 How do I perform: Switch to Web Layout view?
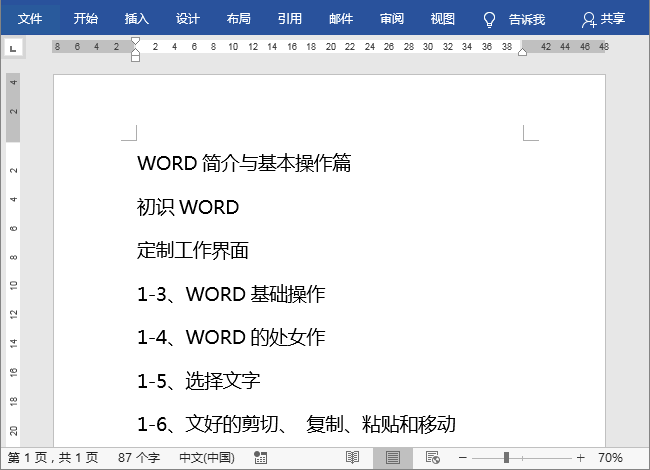click(x=433, y=458)
